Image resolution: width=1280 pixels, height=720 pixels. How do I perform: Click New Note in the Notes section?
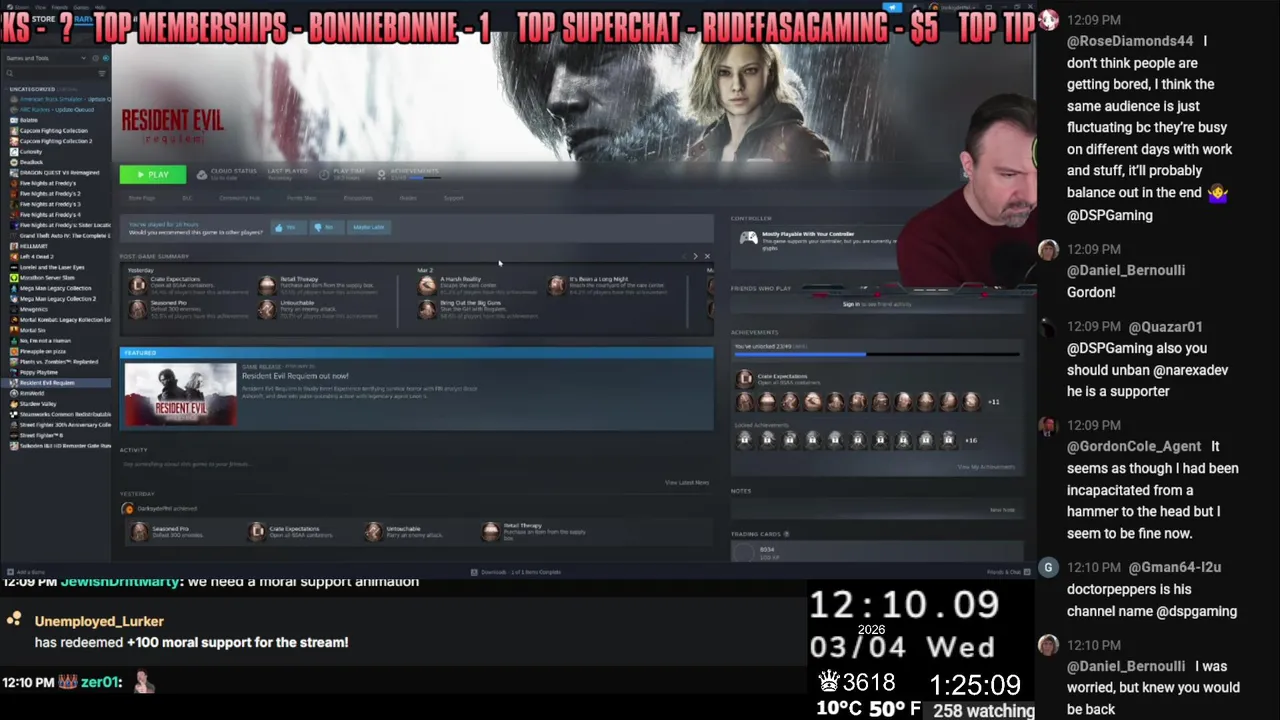click(x=1002, y=510)
